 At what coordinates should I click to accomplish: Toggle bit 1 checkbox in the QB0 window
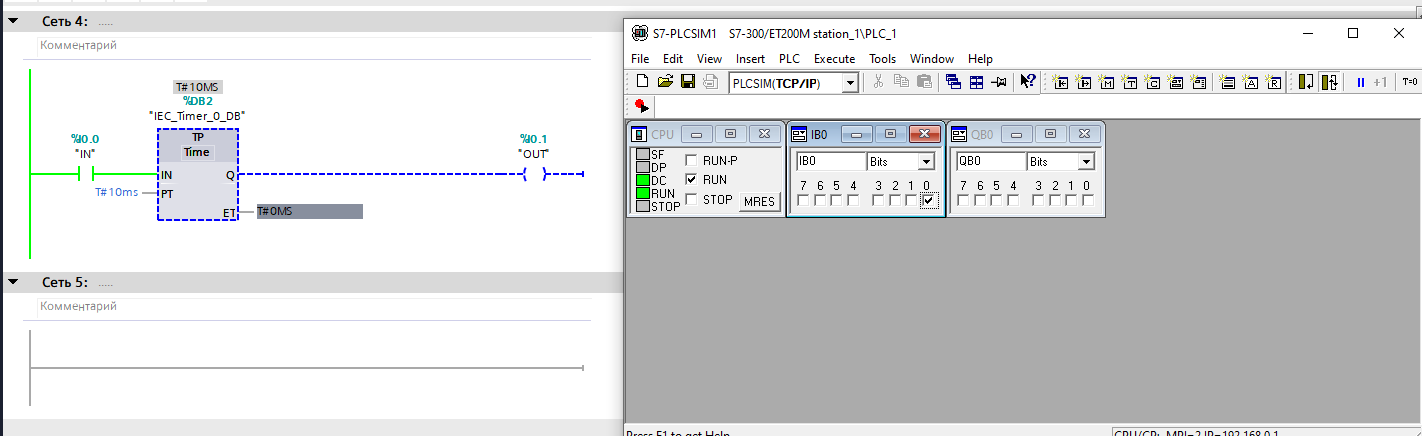[x=1071, y=201]
